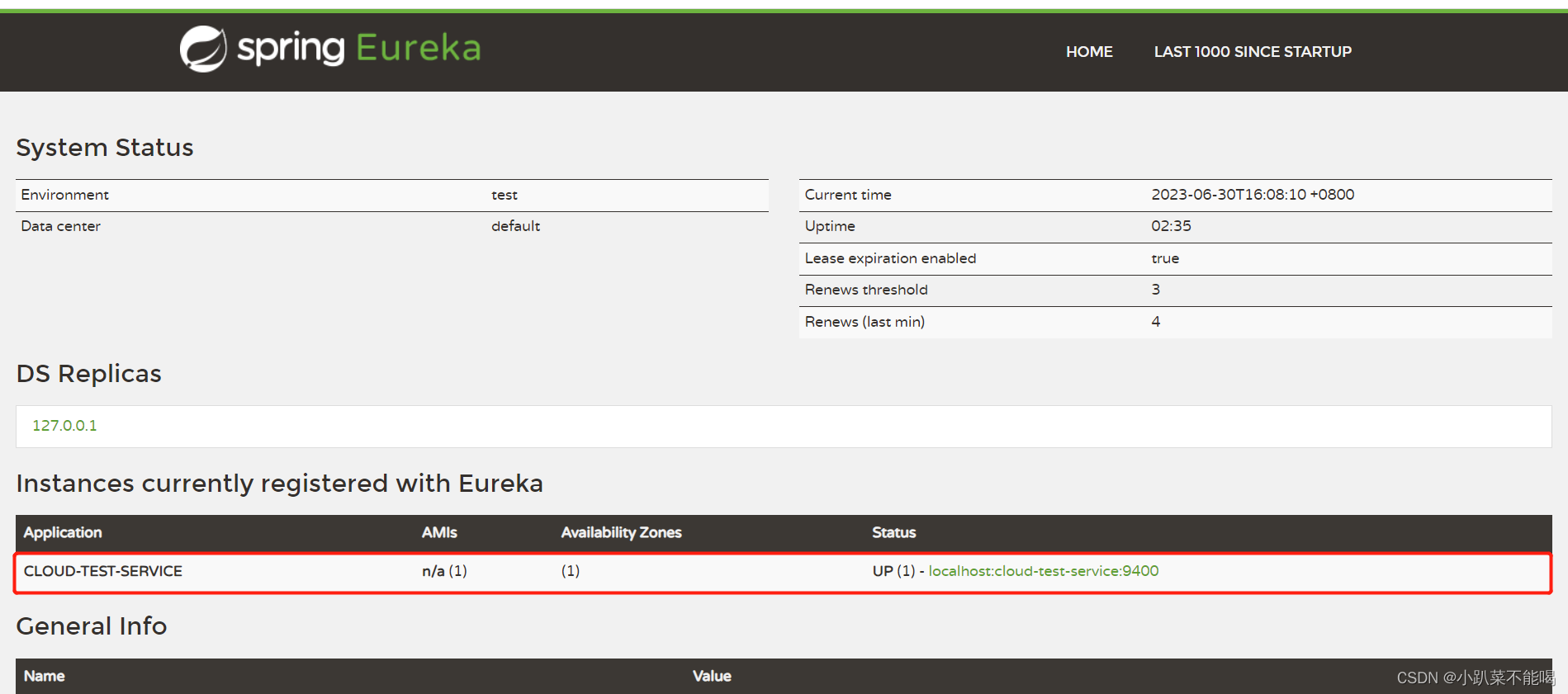Viewport: 1568px width, 694px height.
Task: Select the Environment label cell
Action: 65,195
